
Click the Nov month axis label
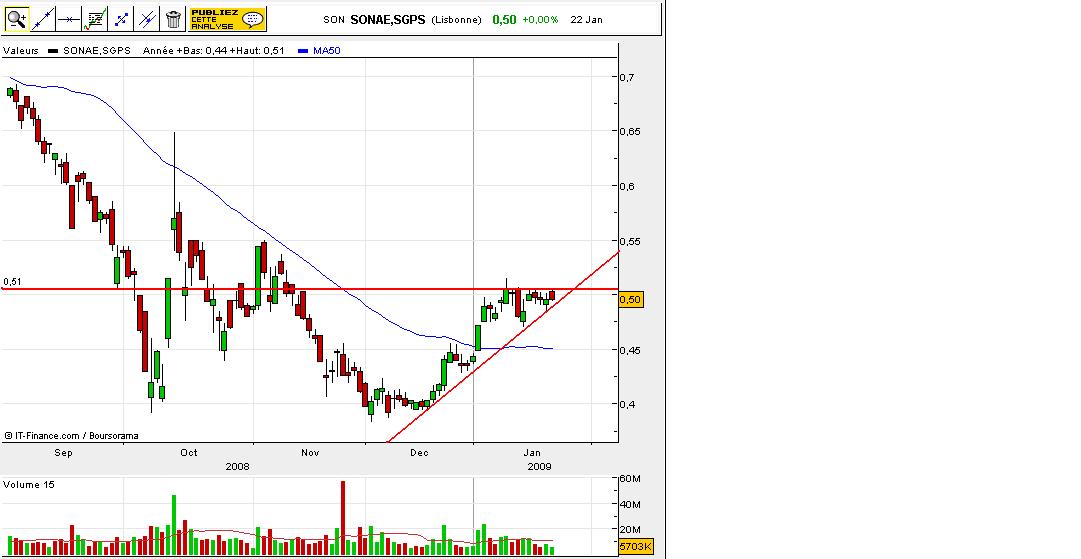click(310, 453)
